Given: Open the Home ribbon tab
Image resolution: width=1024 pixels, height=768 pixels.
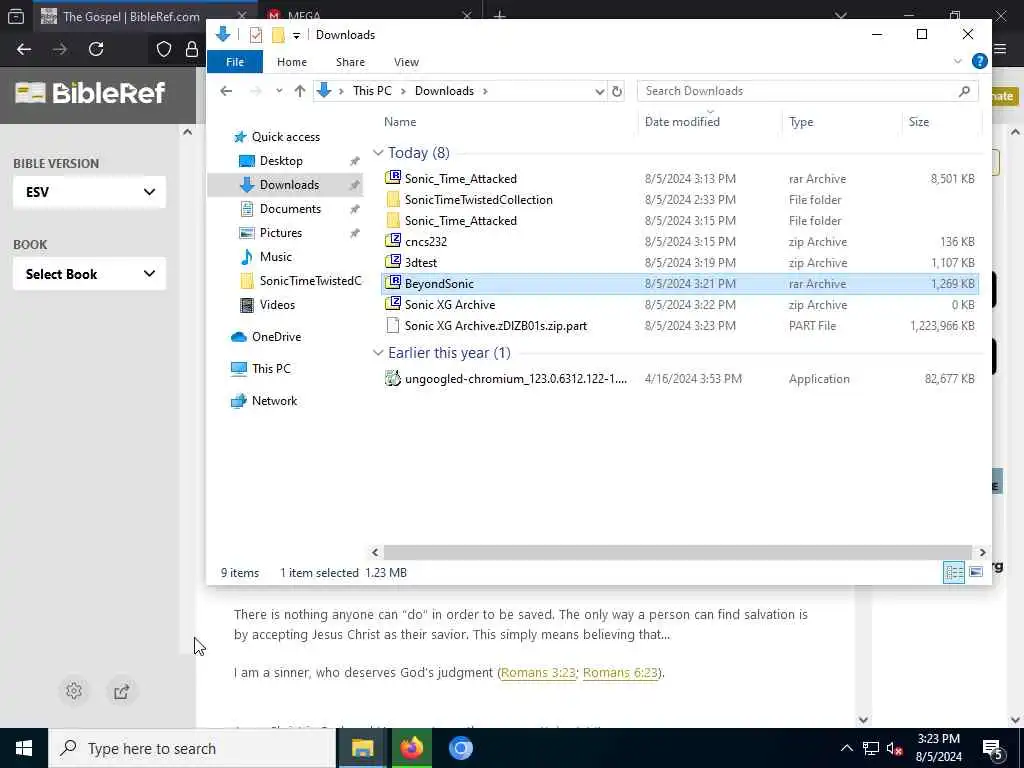Looking at the screenshot, I should point(292,62).
